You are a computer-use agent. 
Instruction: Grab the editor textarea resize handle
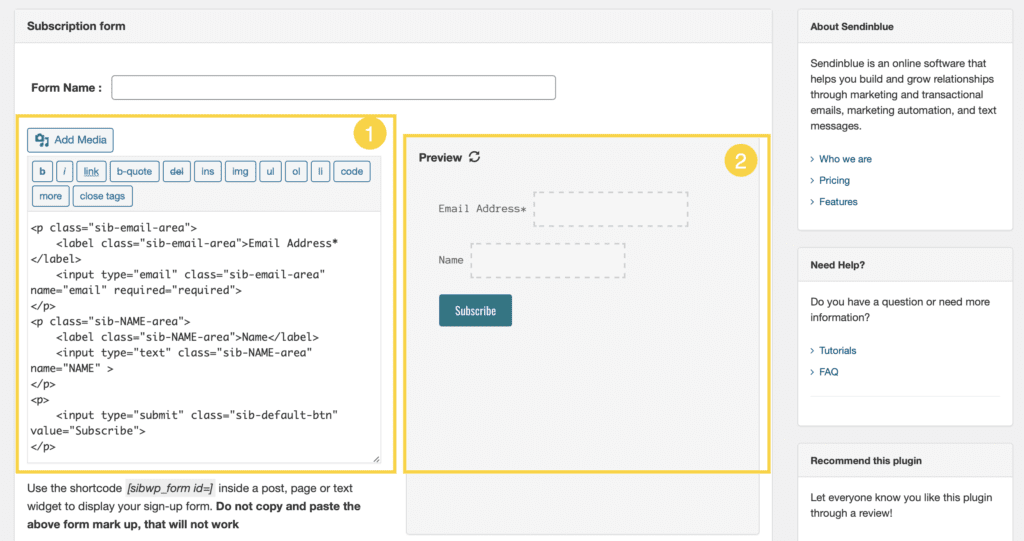coord(376,459)
